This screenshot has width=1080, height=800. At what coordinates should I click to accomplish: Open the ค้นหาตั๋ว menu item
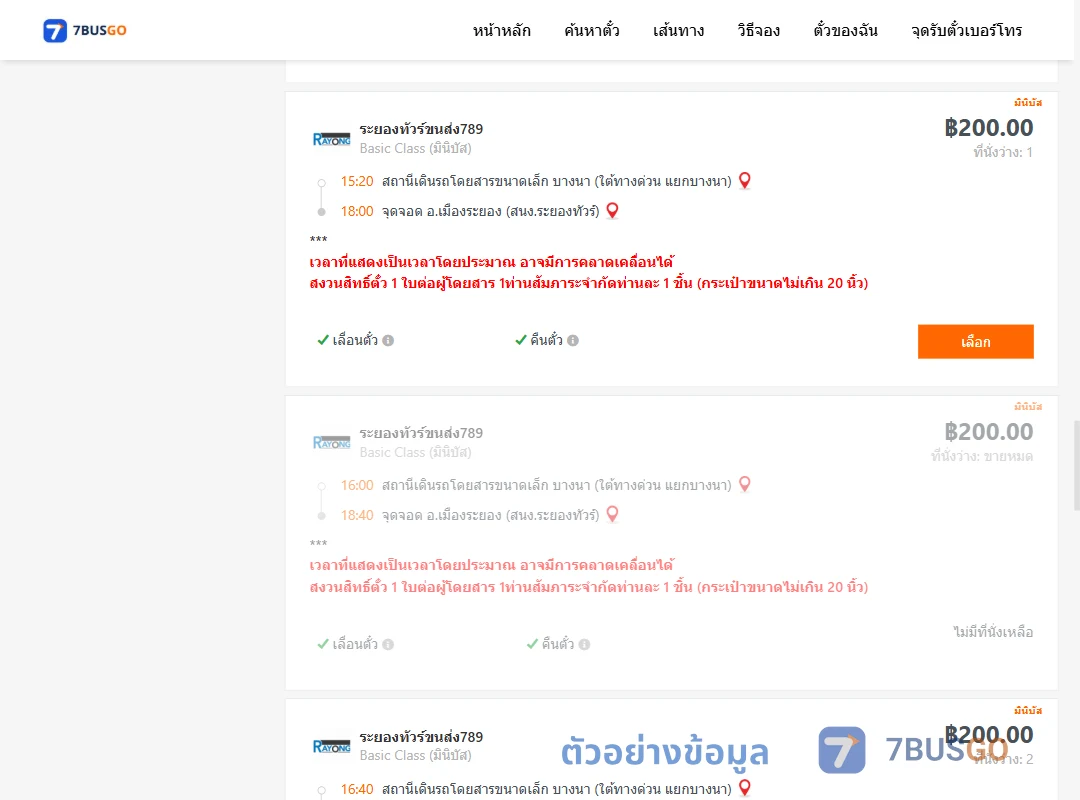point(592,30)
